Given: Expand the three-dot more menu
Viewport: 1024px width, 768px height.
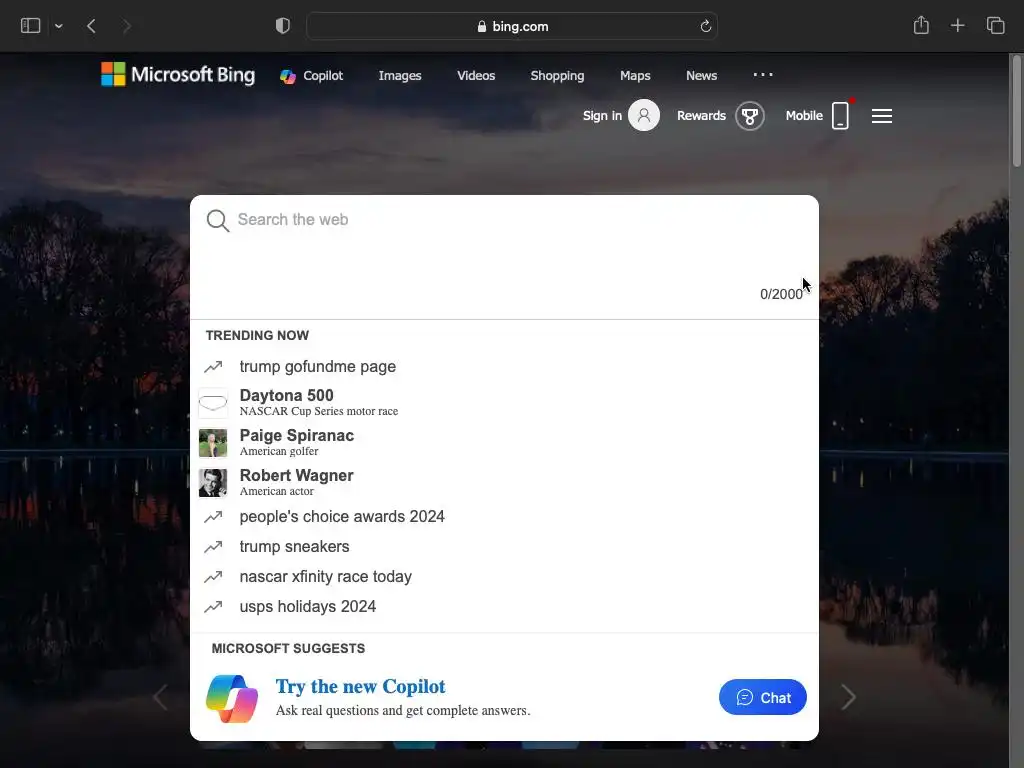Looking at the screenshot, I should click(763, 74).
